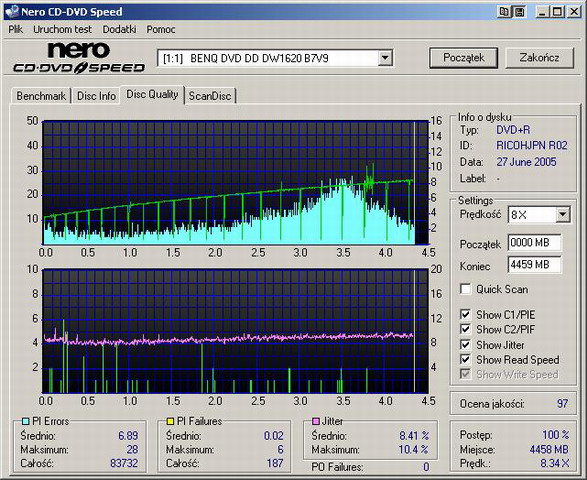Select the Disc Quality tab
587x480 pixels.
(x=152, y=94)
